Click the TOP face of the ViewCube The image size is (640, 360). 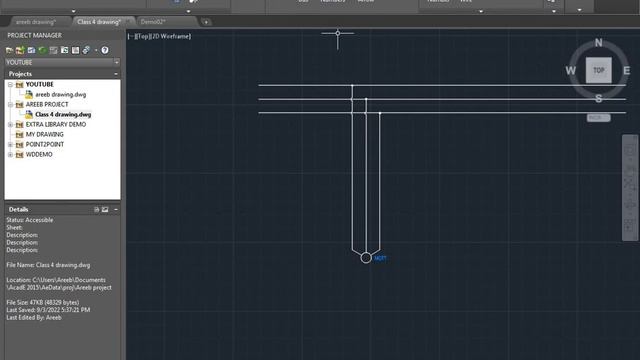598,70
